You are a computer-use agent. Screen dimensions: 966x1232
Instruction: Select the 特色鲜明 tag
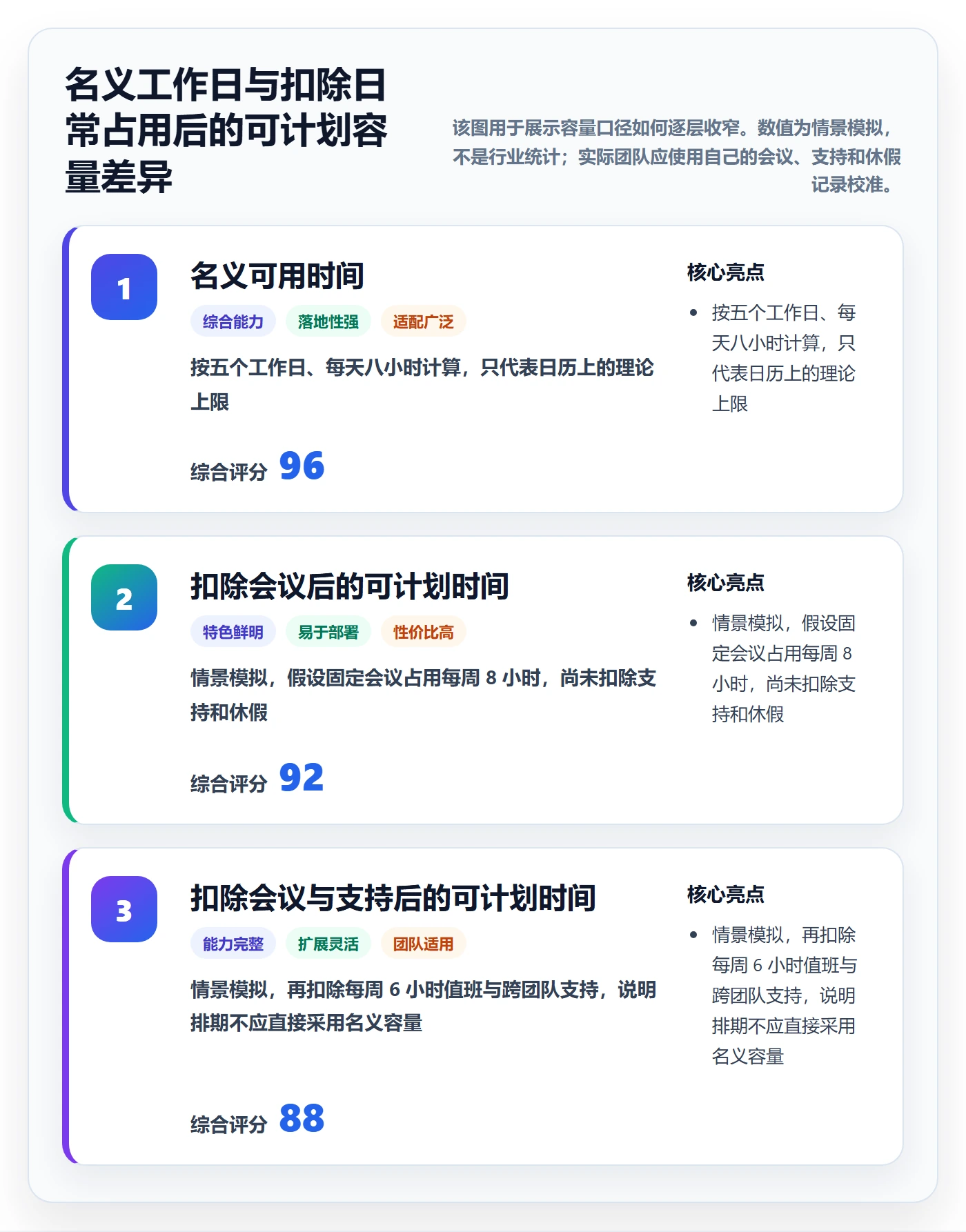tap(233, 632)
